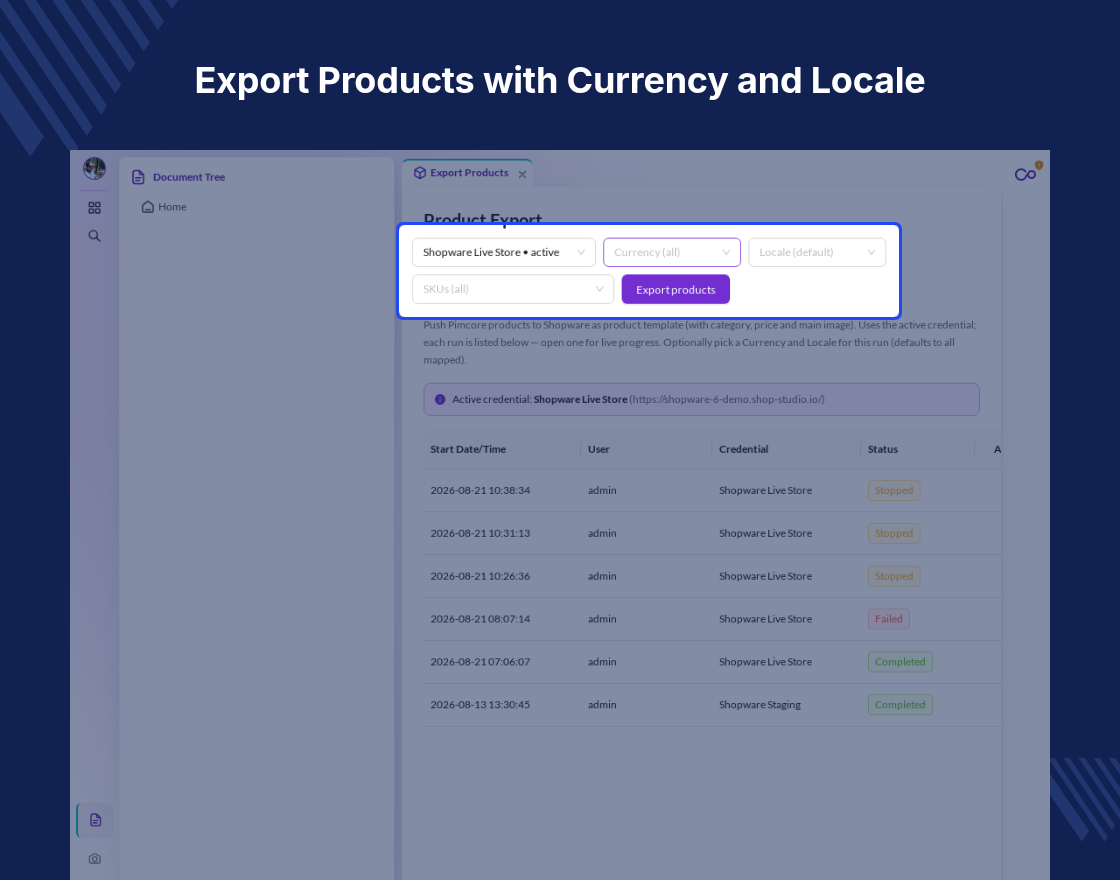The width and height of the screenshot is (1120, 880).
Task: Open the run started at 2026-08-21 07:06:07
Action: [x=712, y=662]
